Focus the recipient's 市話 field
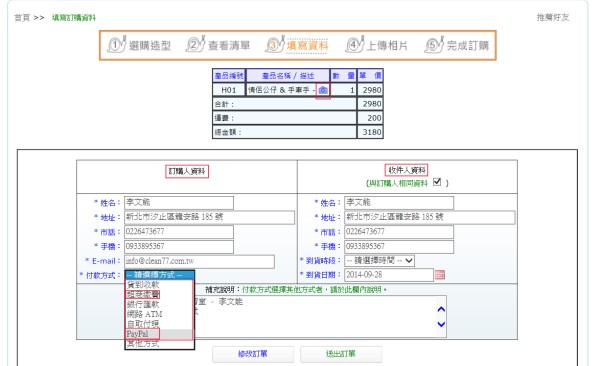The height and width of the screenshot is (366, 600). pyautogui.click(x=399, y=232)
